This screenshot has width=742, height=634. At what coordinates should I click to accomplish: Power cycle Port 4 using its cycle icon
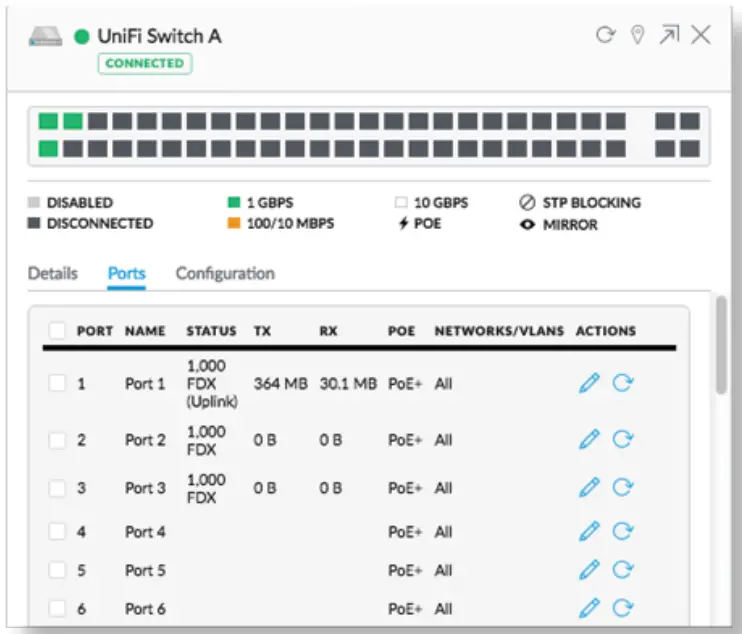(x=622, y=531)
